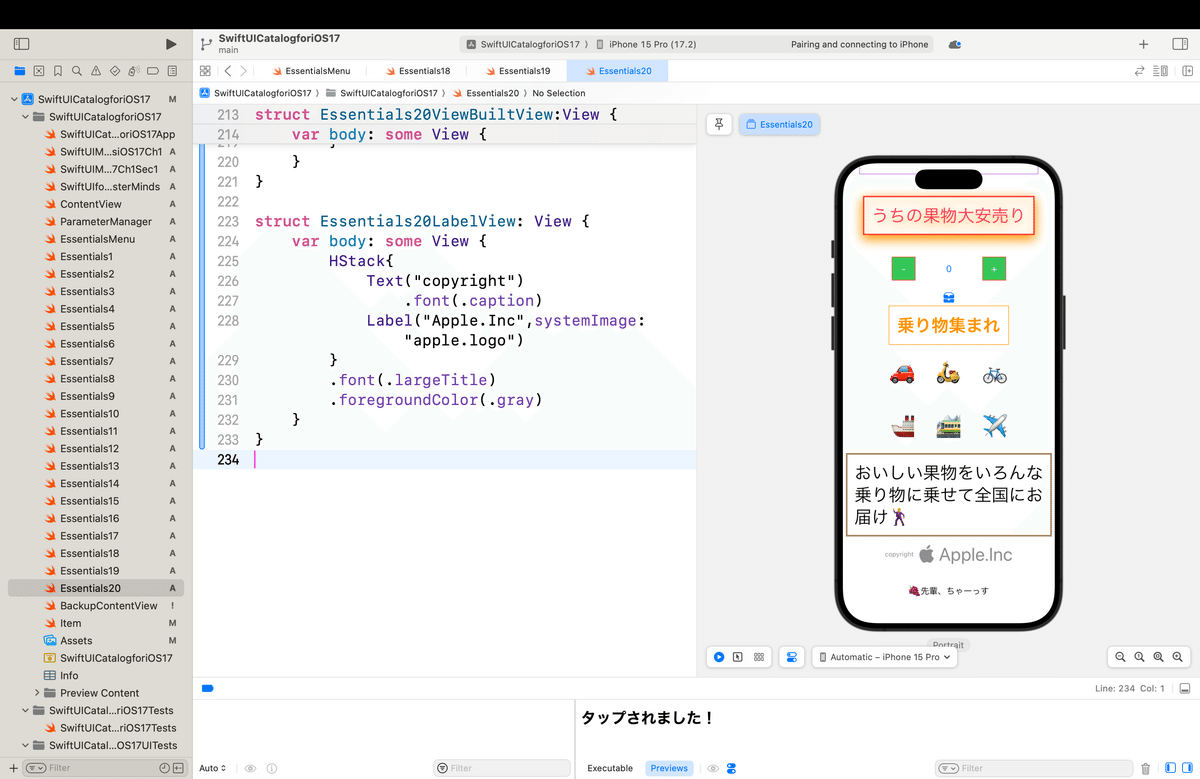Pin the preview with the pin button
The image size is (1200, 779).
point(719,124)
